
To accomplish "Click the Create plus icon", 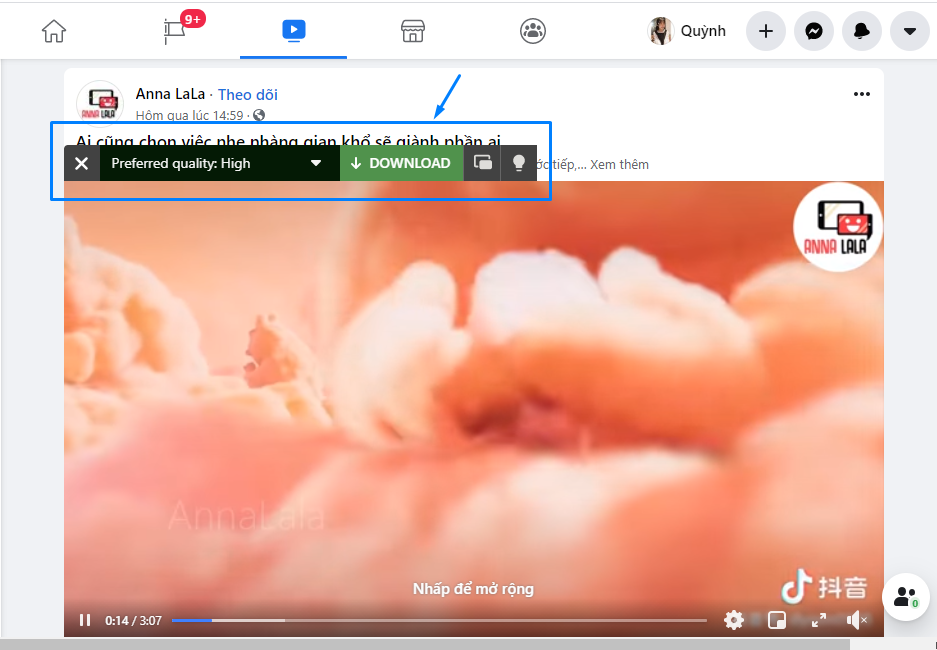I will (x=765, y=31).
